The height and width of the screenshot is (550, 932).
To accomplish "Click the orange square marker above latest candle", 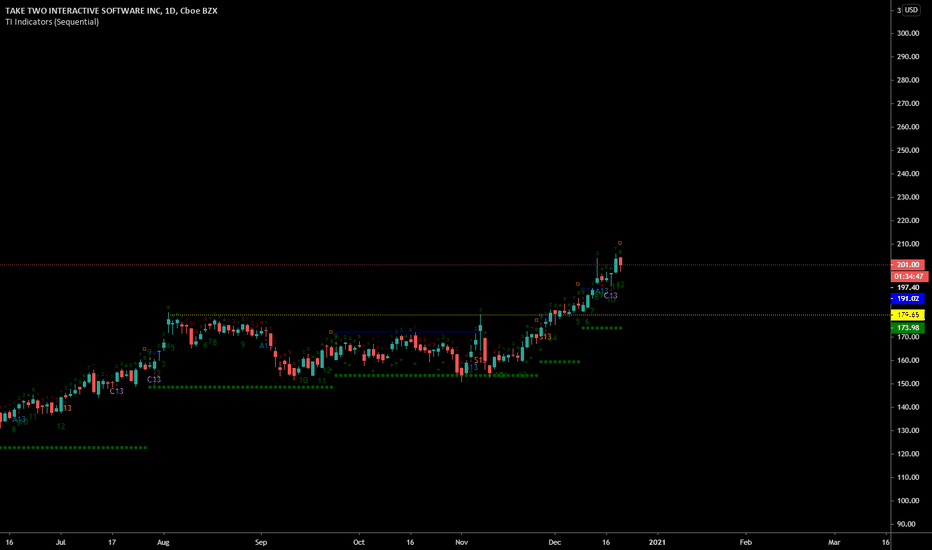I will pyautogui.click(x=620, y=243).
